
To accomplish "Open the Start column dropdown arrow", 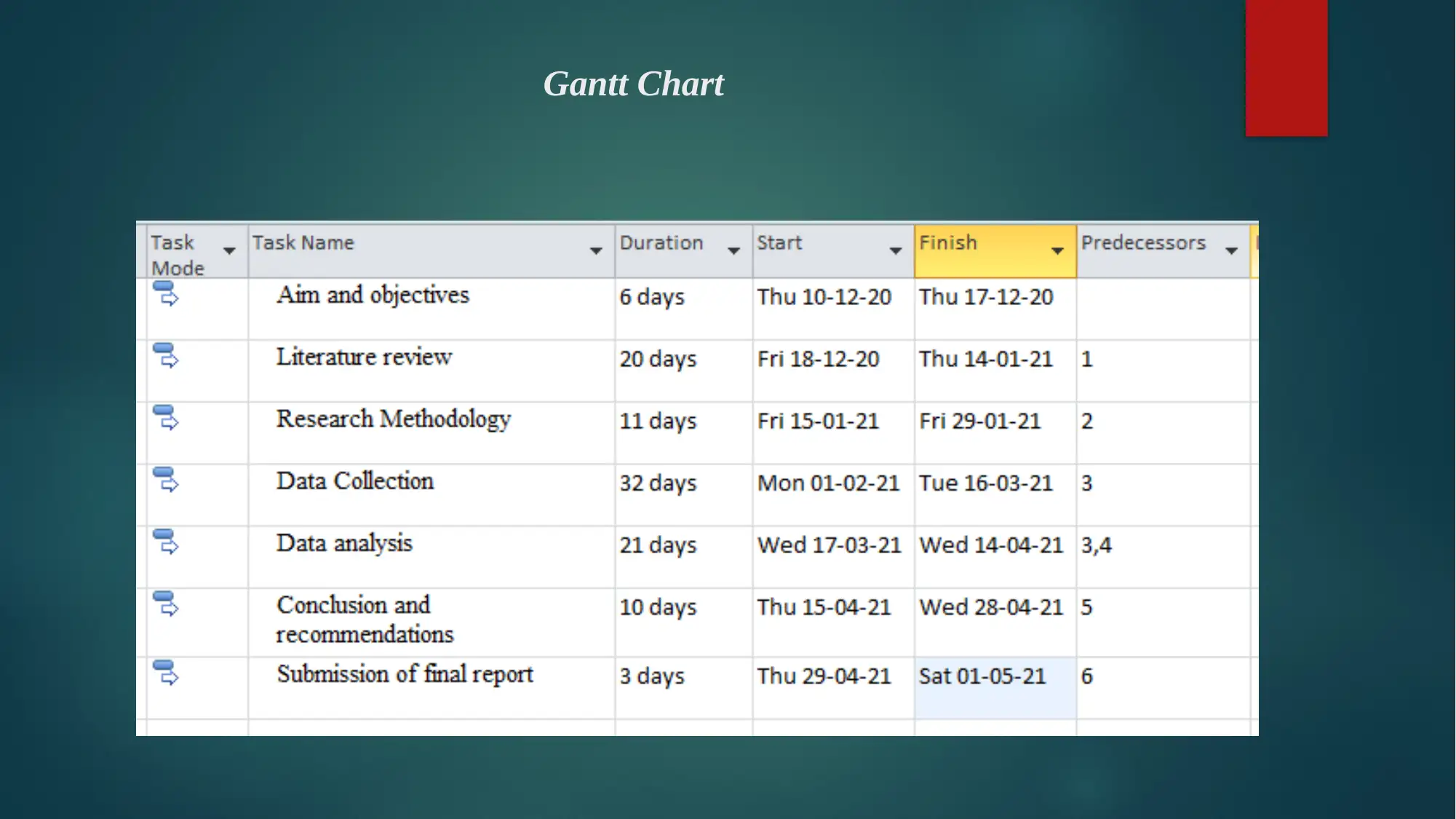I will click(x=896, y=251).
